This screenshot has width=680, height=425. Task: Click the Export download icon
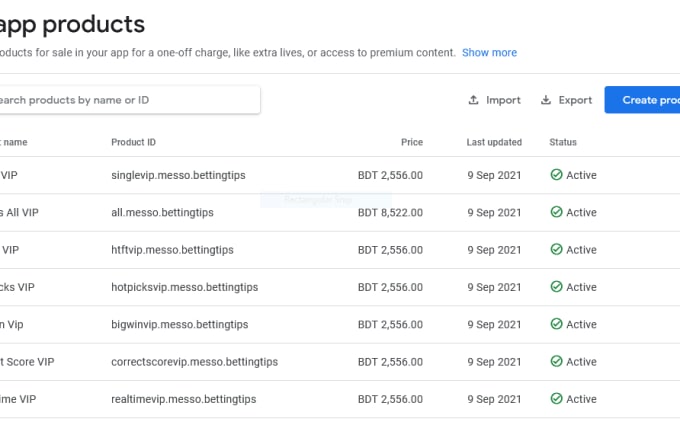click(546, 100)
